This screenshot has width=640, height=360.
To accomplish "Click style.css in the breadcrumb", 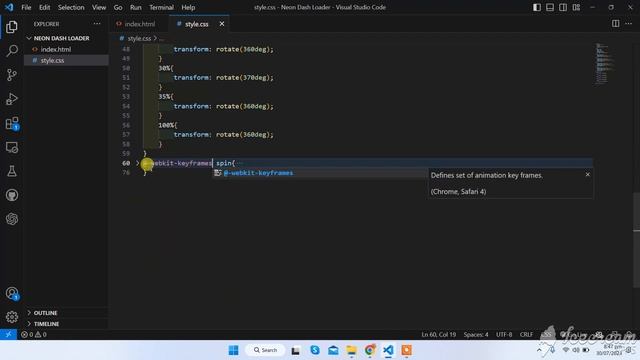I will click(139, 38).
